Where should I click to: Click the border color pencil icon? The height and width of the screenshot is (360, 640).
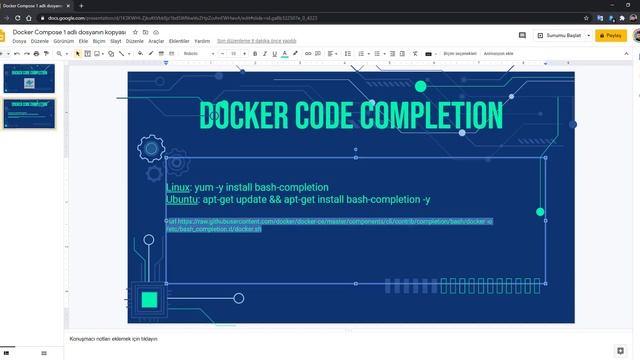[x=151, y=53]
